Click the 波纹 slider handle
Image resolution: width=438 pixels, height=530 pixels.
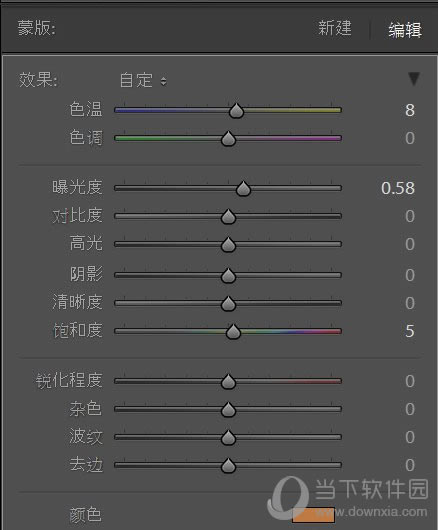[x=228, y=438]
